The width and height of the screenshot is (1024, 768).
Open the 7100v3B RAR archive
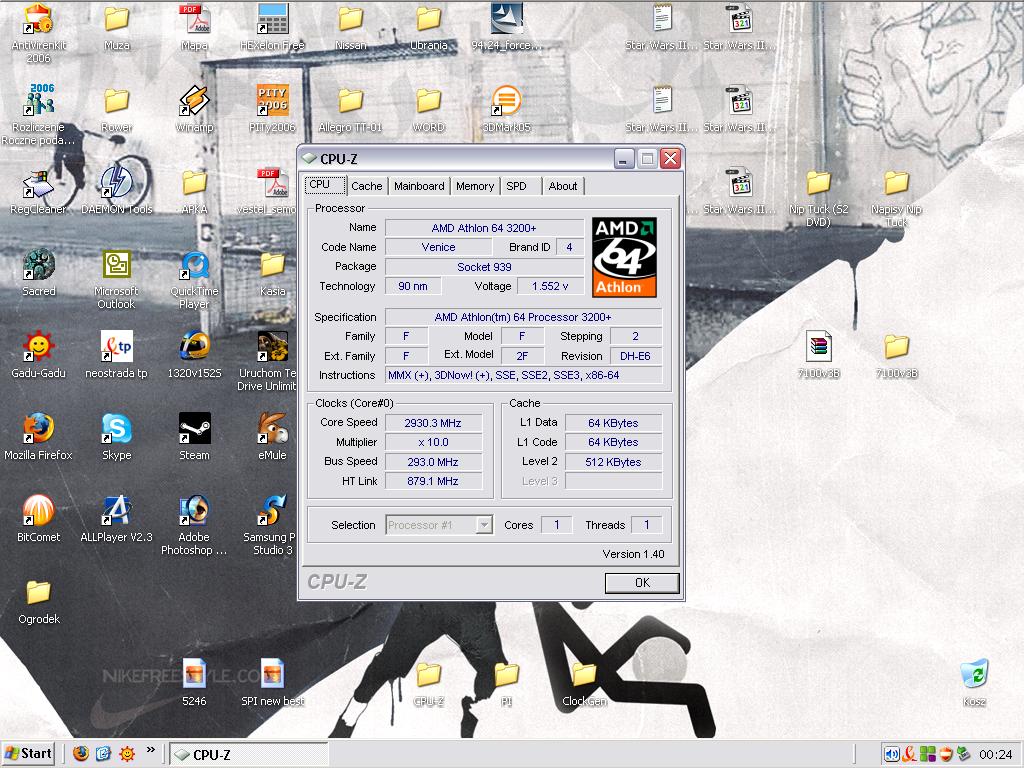(818, 355)
